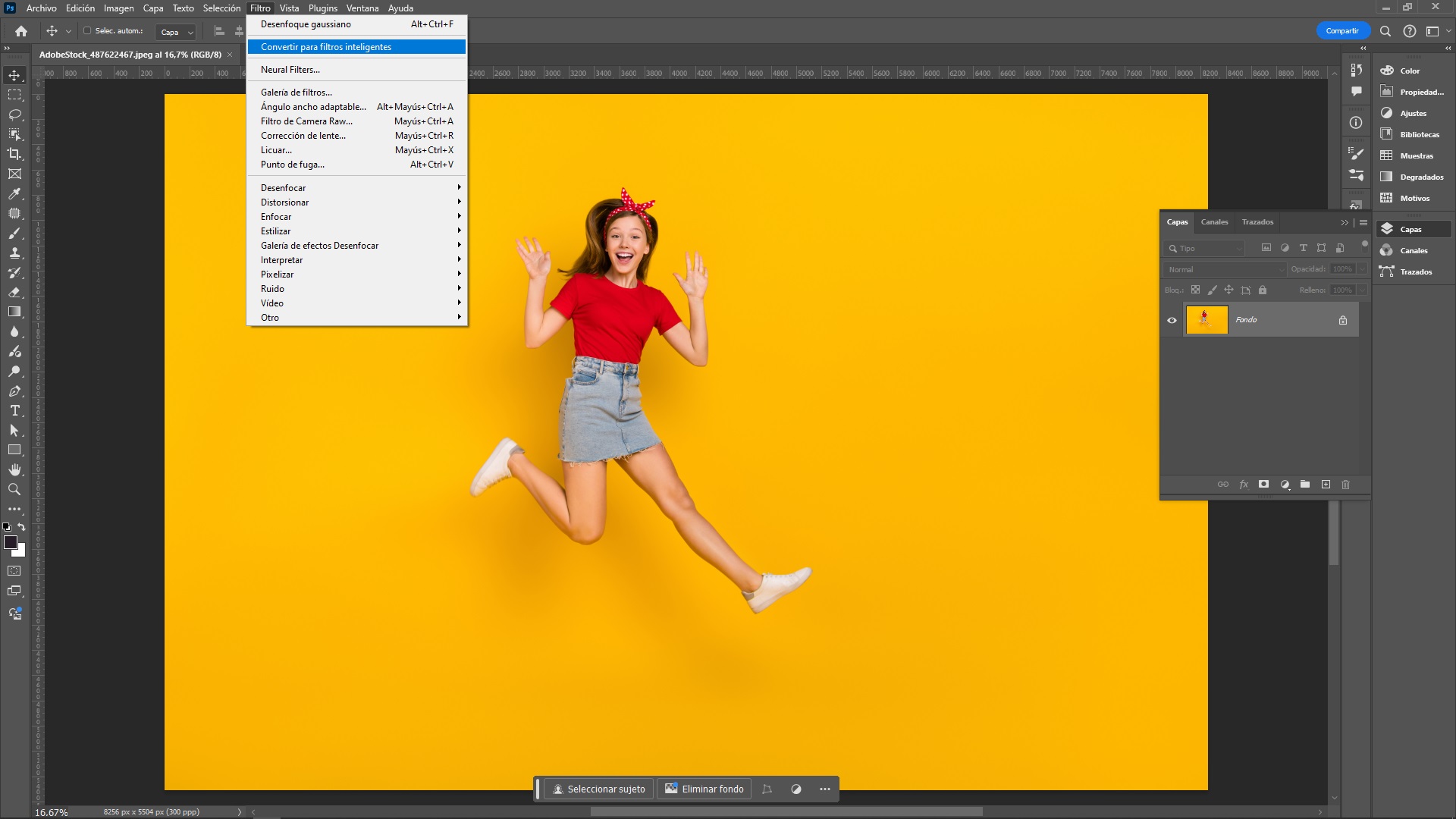Viewport: 1456px width, 819px height.
Task: Delete layer using trash icon
Action: tap(1346, 484)
